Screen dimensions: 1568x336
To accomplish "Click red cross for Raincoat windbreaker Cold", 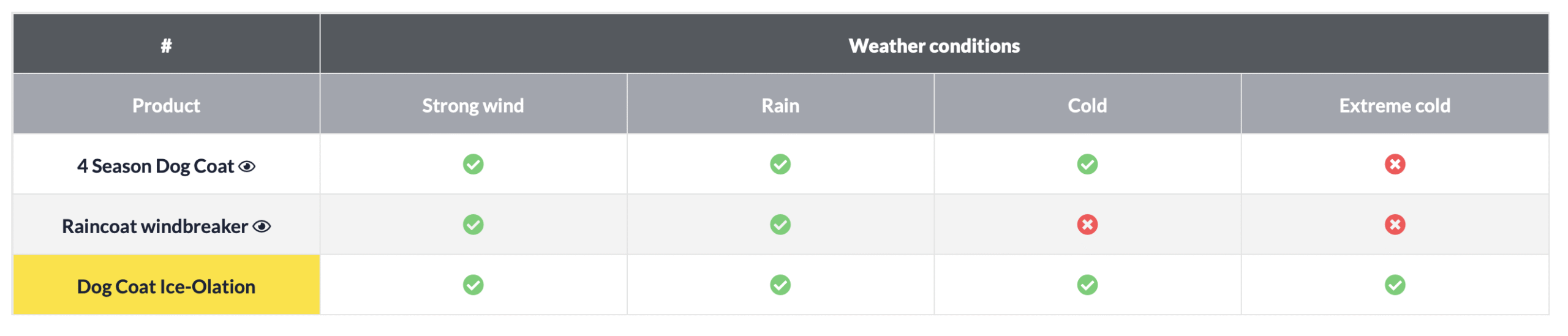I will [1087, 225].
